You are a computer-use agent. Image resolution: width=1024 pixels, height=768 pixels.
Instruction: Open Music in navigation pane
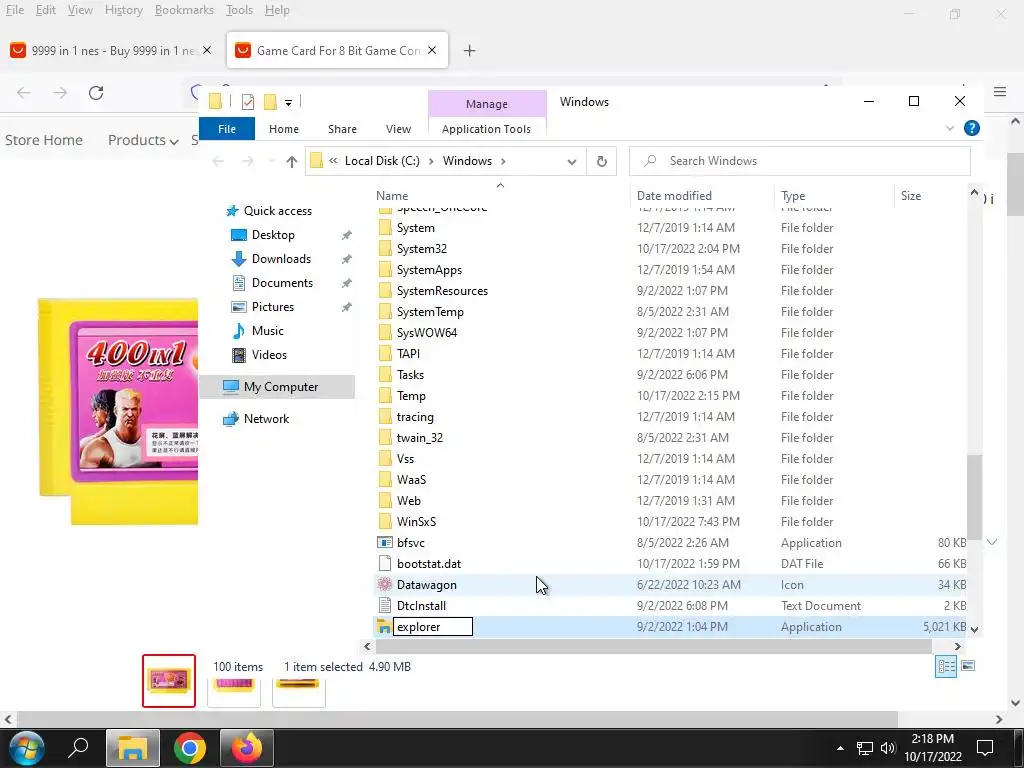267,331
